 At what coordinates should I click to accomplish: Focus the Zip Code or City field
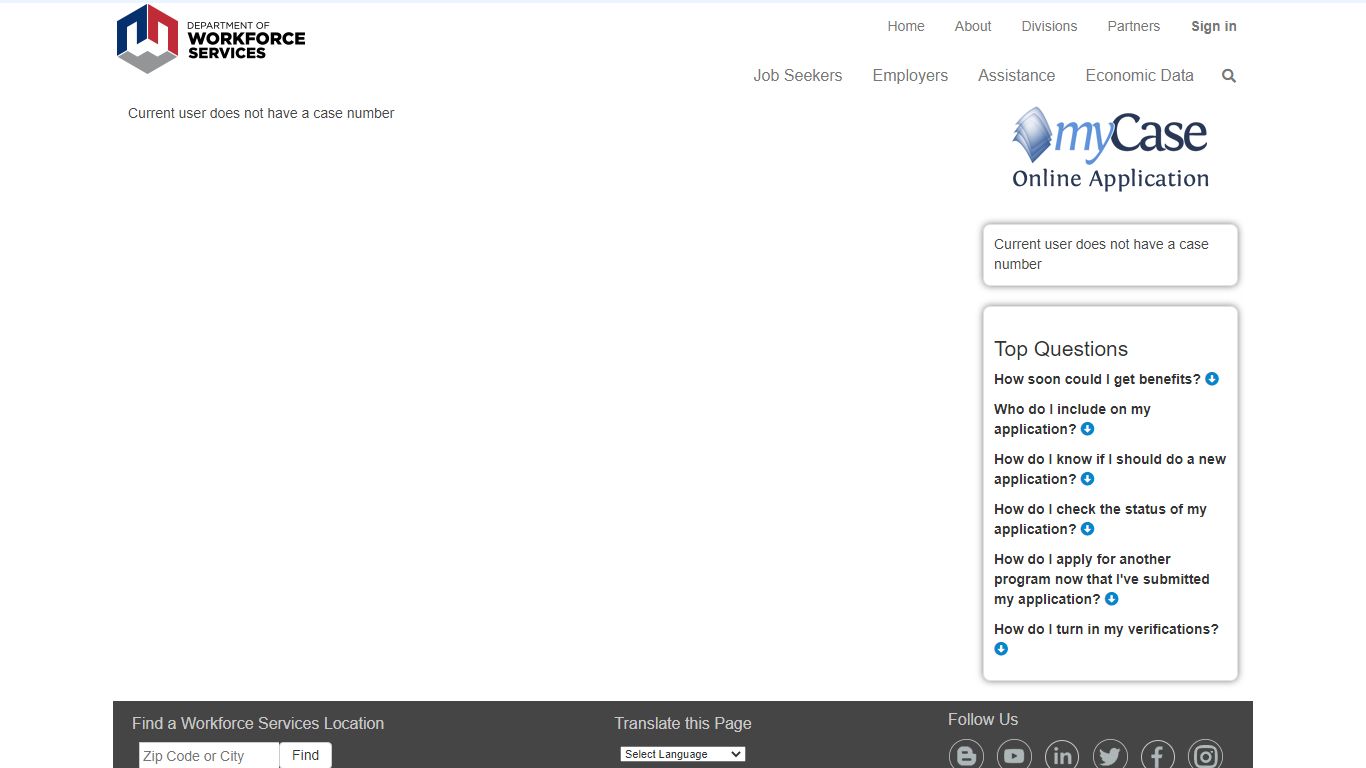[209, 756]
